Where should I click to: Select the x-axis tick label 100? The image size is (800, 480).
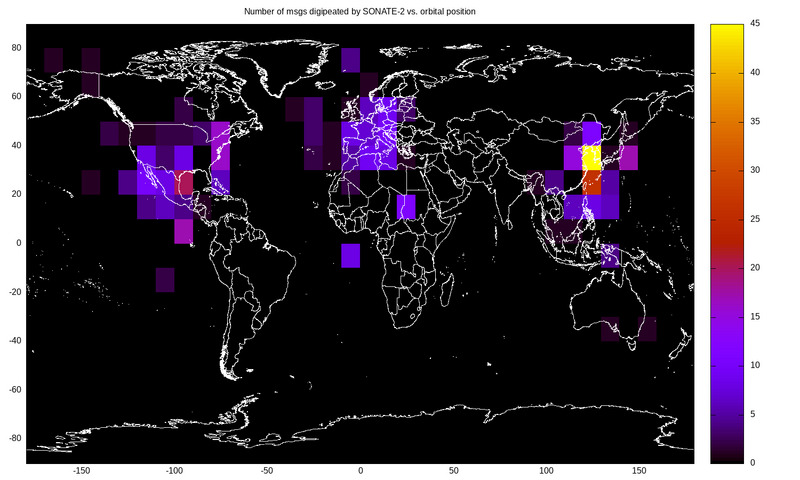546,471
